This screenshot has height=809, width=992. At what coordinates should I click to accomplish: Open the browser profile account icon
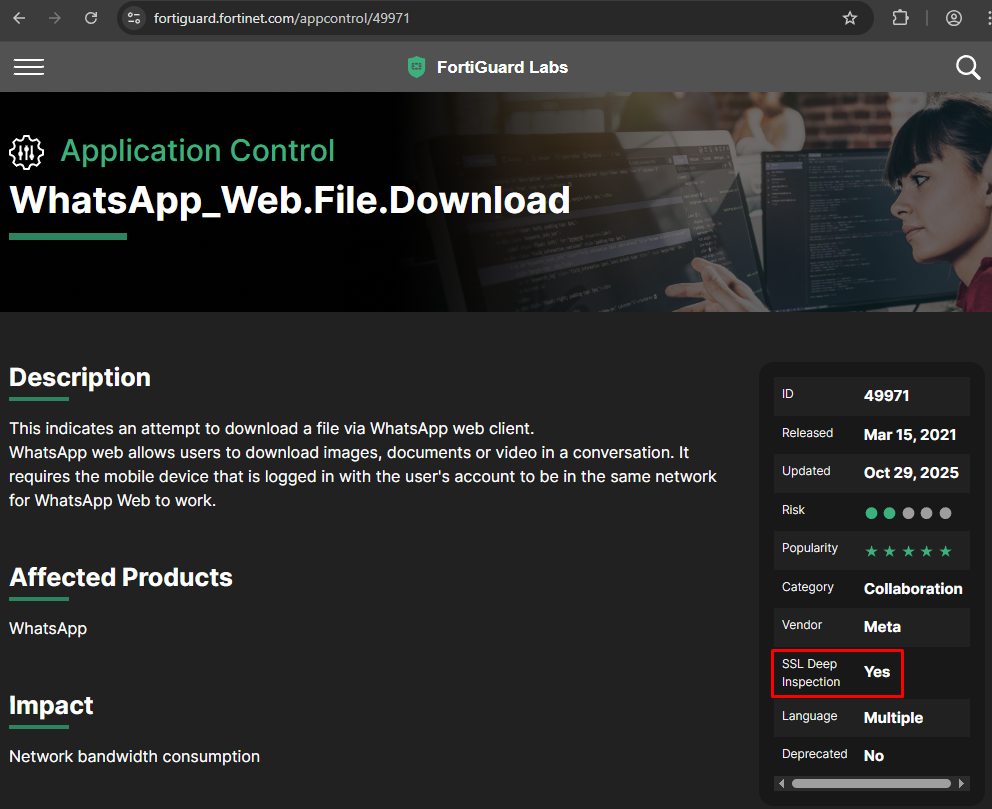pos(954,17)
